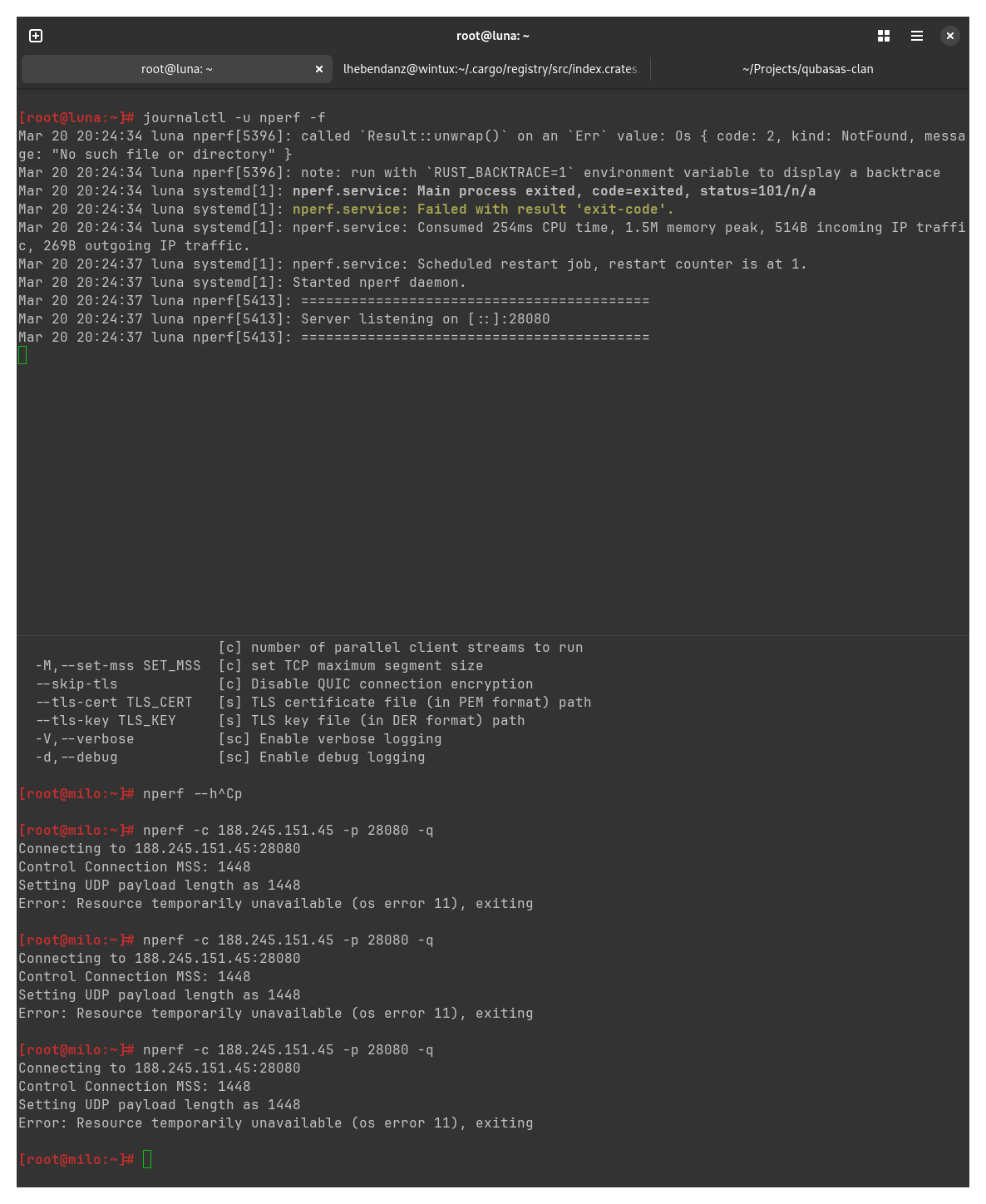Show the tab overview grid
Viewport: 986px width, 1204px height.
click(884, 36)
